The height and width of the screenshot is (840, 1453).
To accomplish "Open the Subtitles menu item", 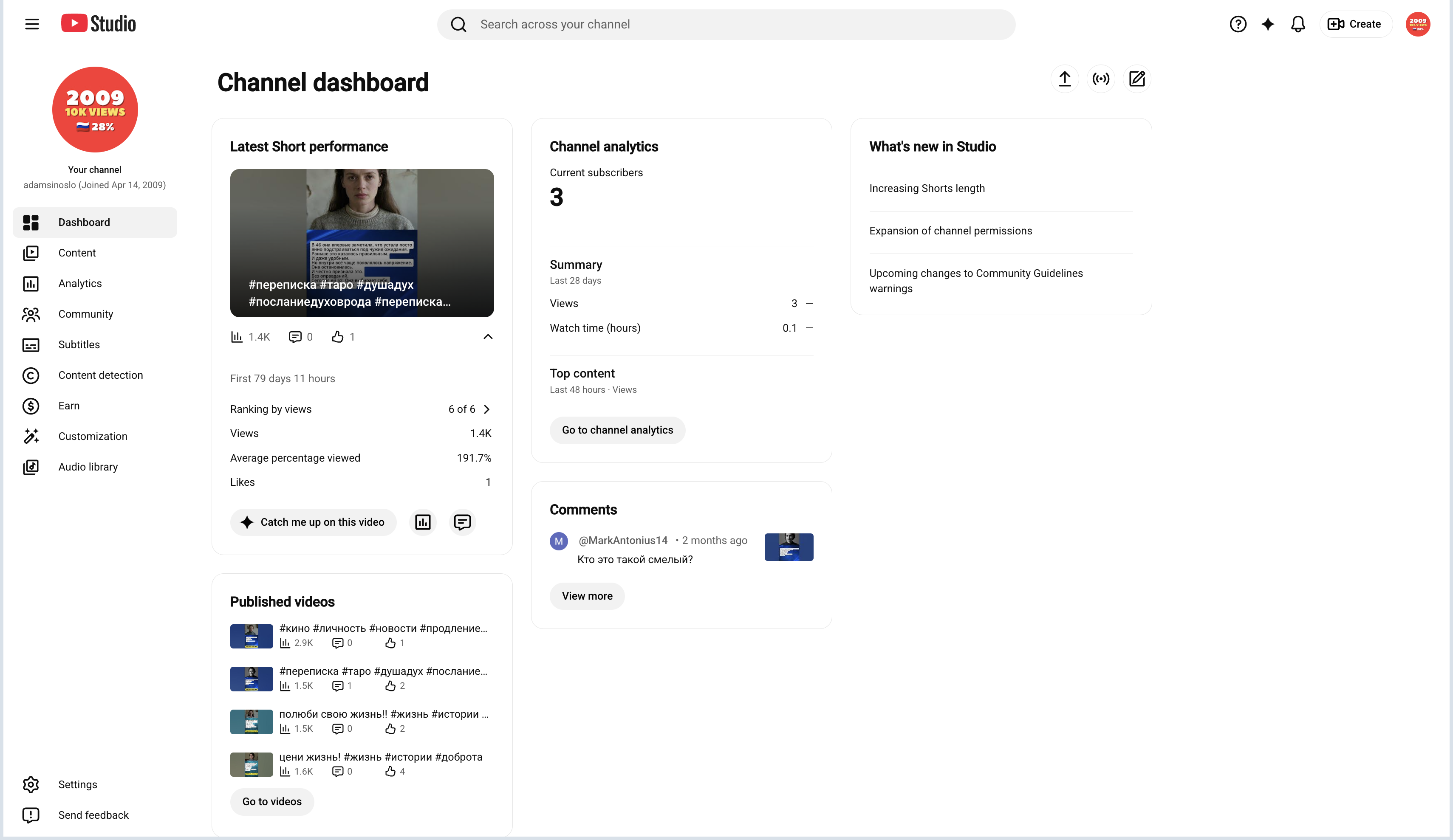I will pyautogui.click(x=95, y=345).
